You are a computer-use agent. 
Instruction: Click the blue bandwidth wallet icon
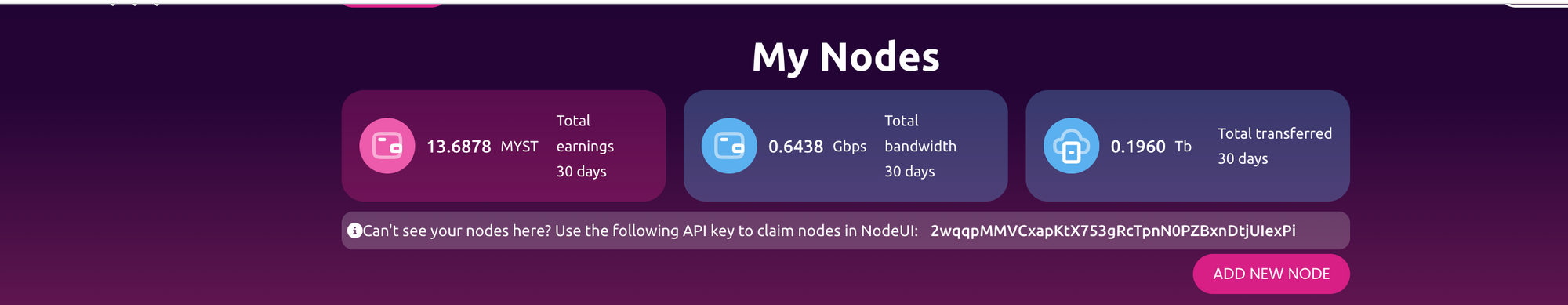tap(729, 146)
